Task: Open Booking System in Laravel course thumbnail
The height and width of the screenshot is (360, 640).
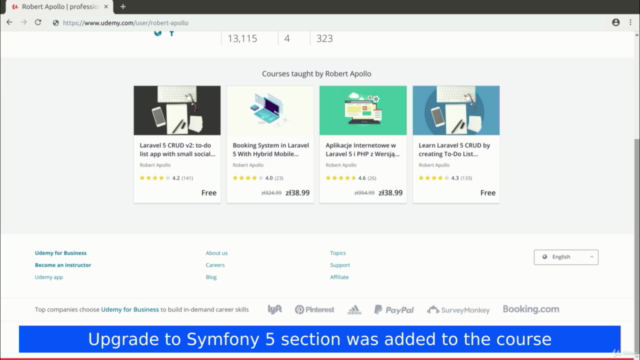Action: (270, 110)
